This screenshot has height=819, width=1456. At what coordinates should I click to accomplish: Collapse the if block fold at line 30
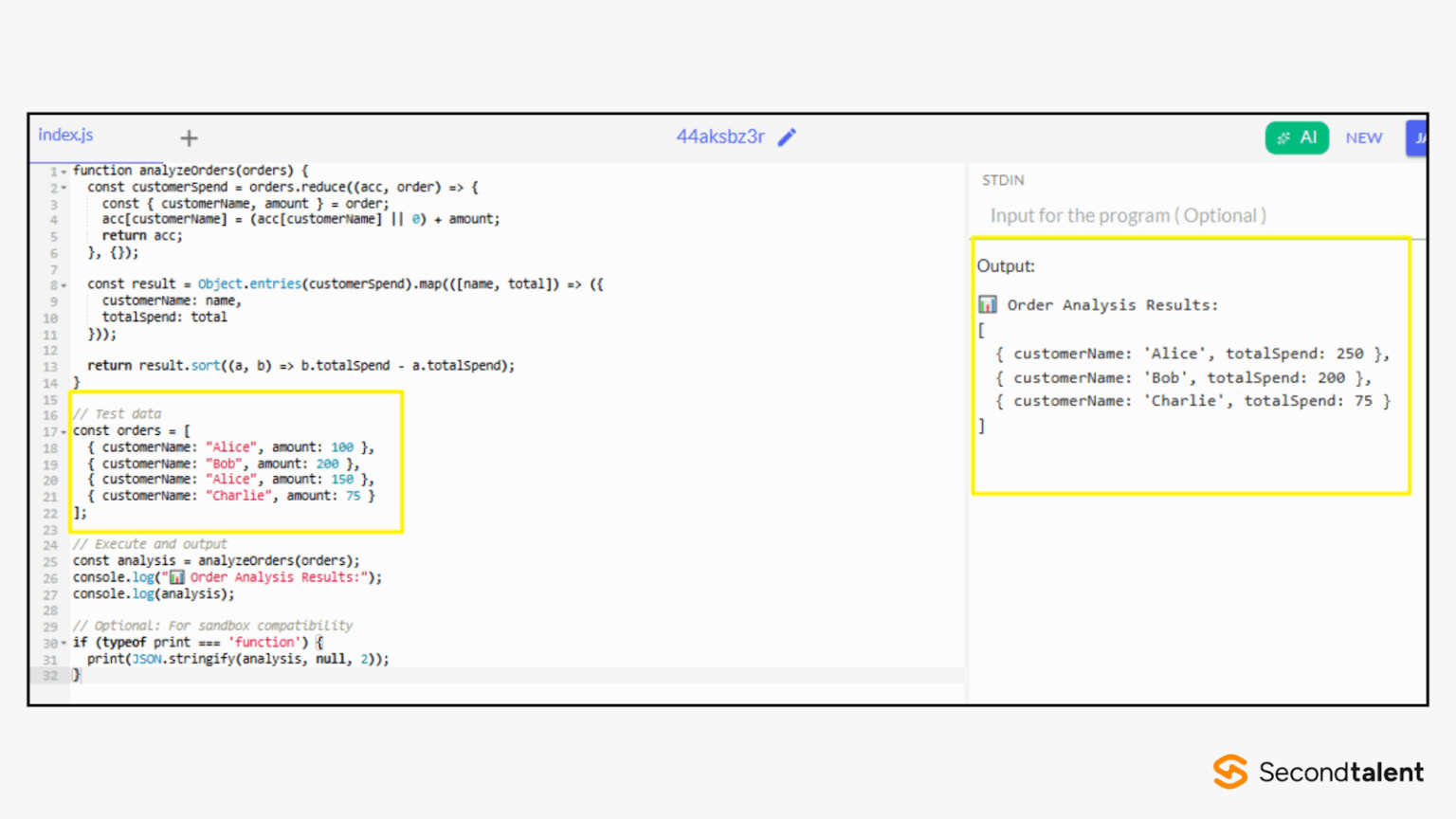(64, 644)
